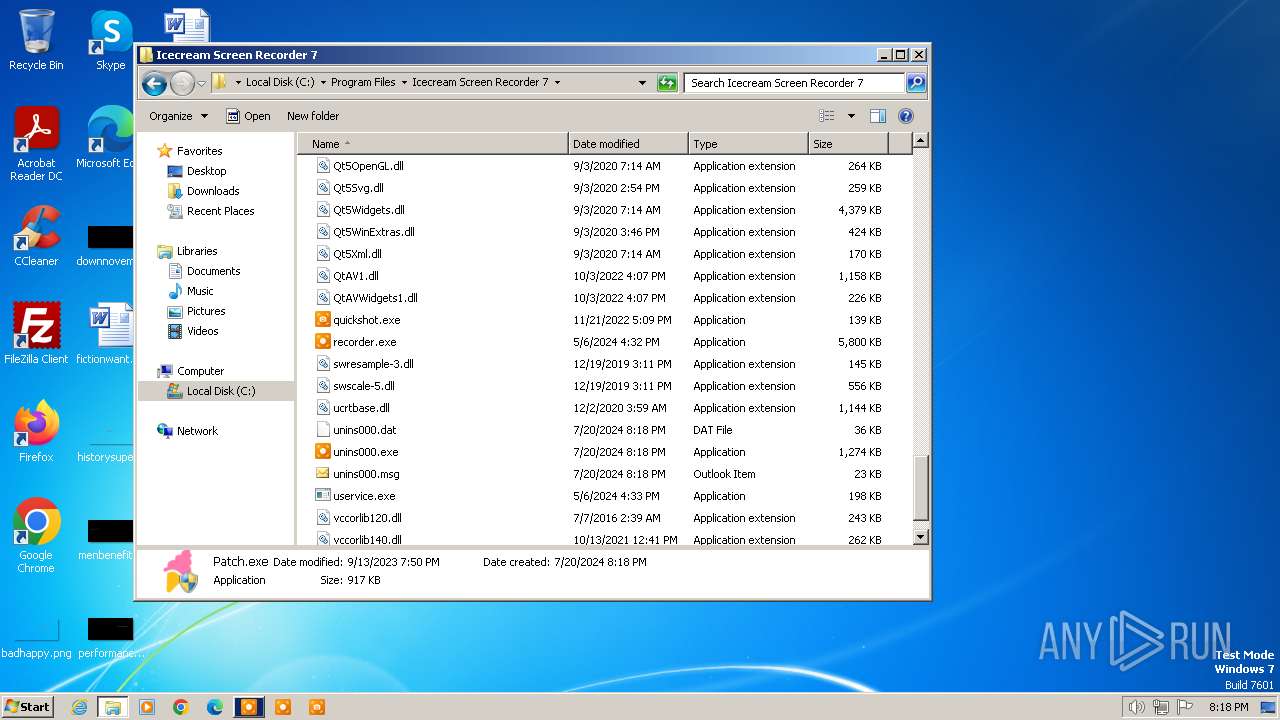Toggle the preview pane button
This screenshot has width=1280, height=720.
tap(877, 116)
